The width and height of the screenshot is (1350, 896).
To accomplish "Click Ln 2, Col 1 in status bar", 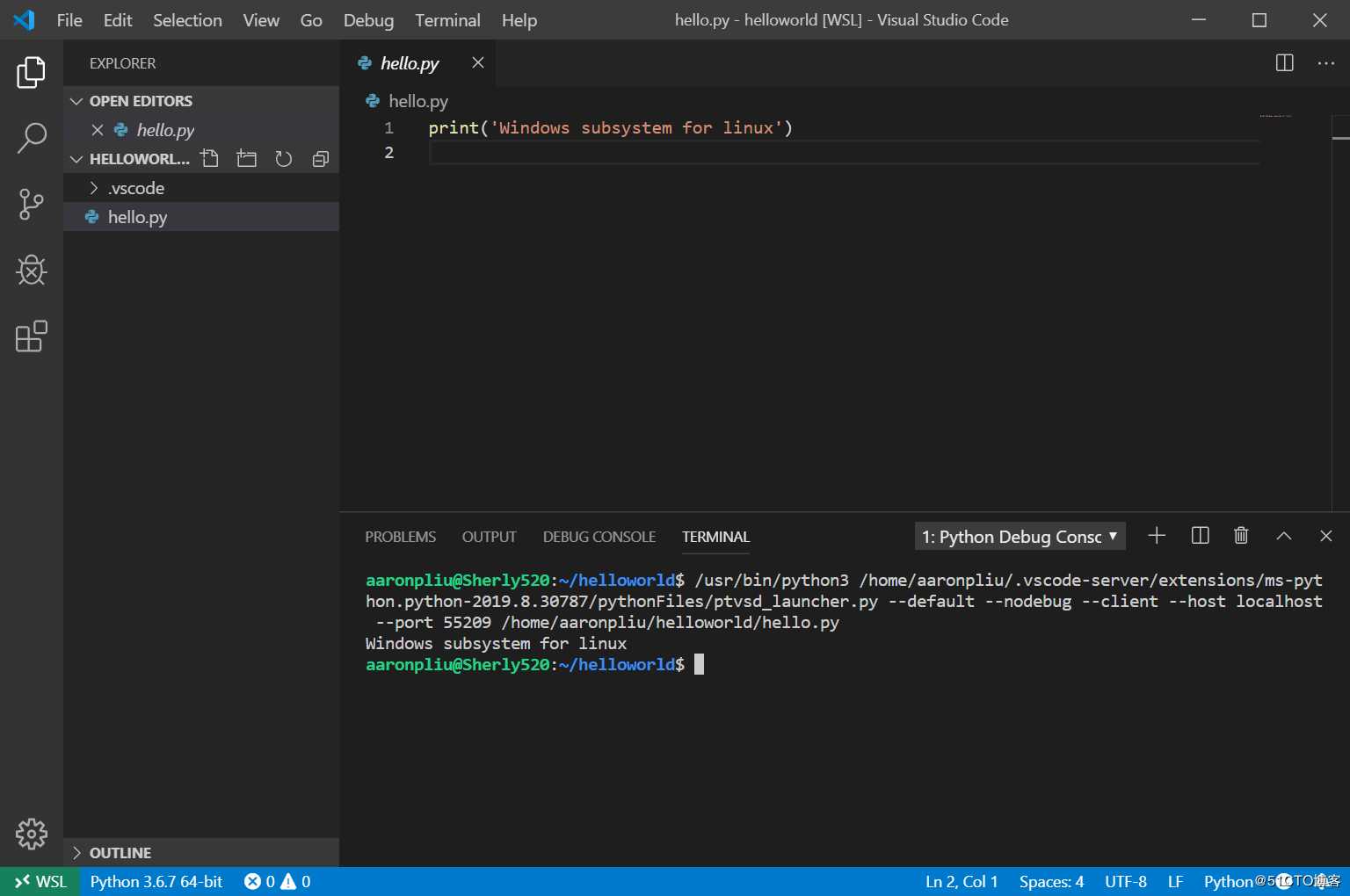I will 962,881.
